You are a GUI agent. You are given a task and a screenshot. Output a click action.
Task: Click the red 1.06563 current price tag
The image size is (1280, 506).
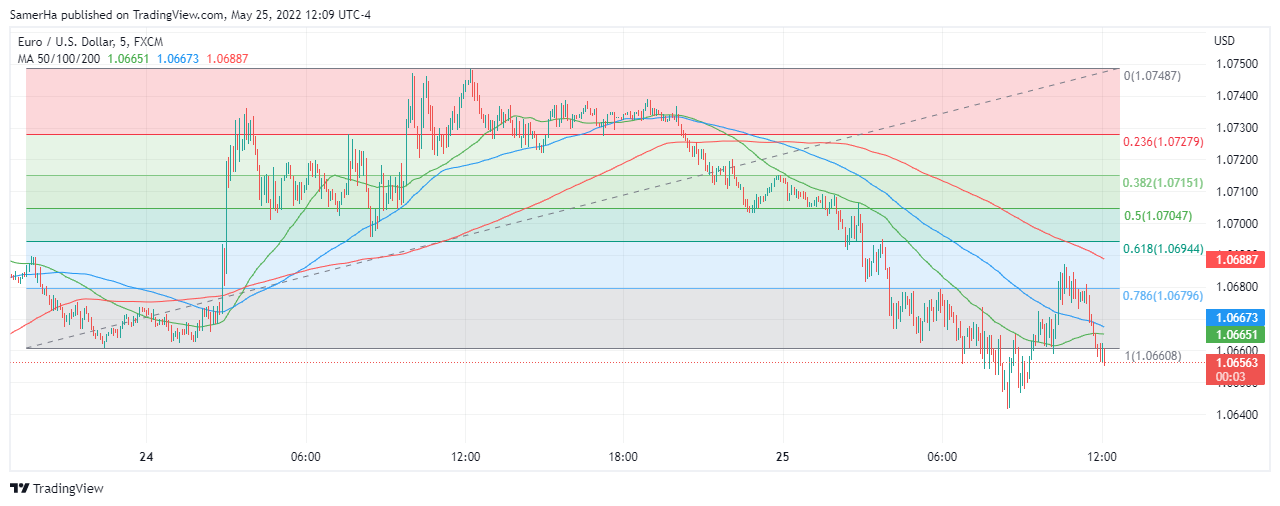(x=1238, y=363)
